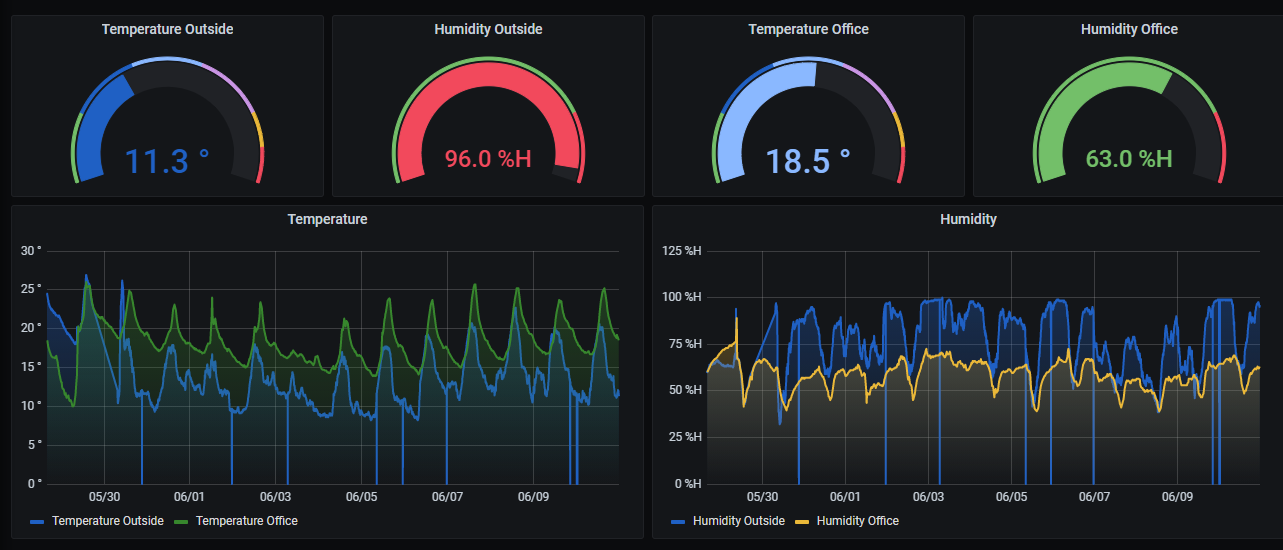Toggle the Temperature Outside legend series
The image size is (1283, 550).
click(x=107, y=520)
